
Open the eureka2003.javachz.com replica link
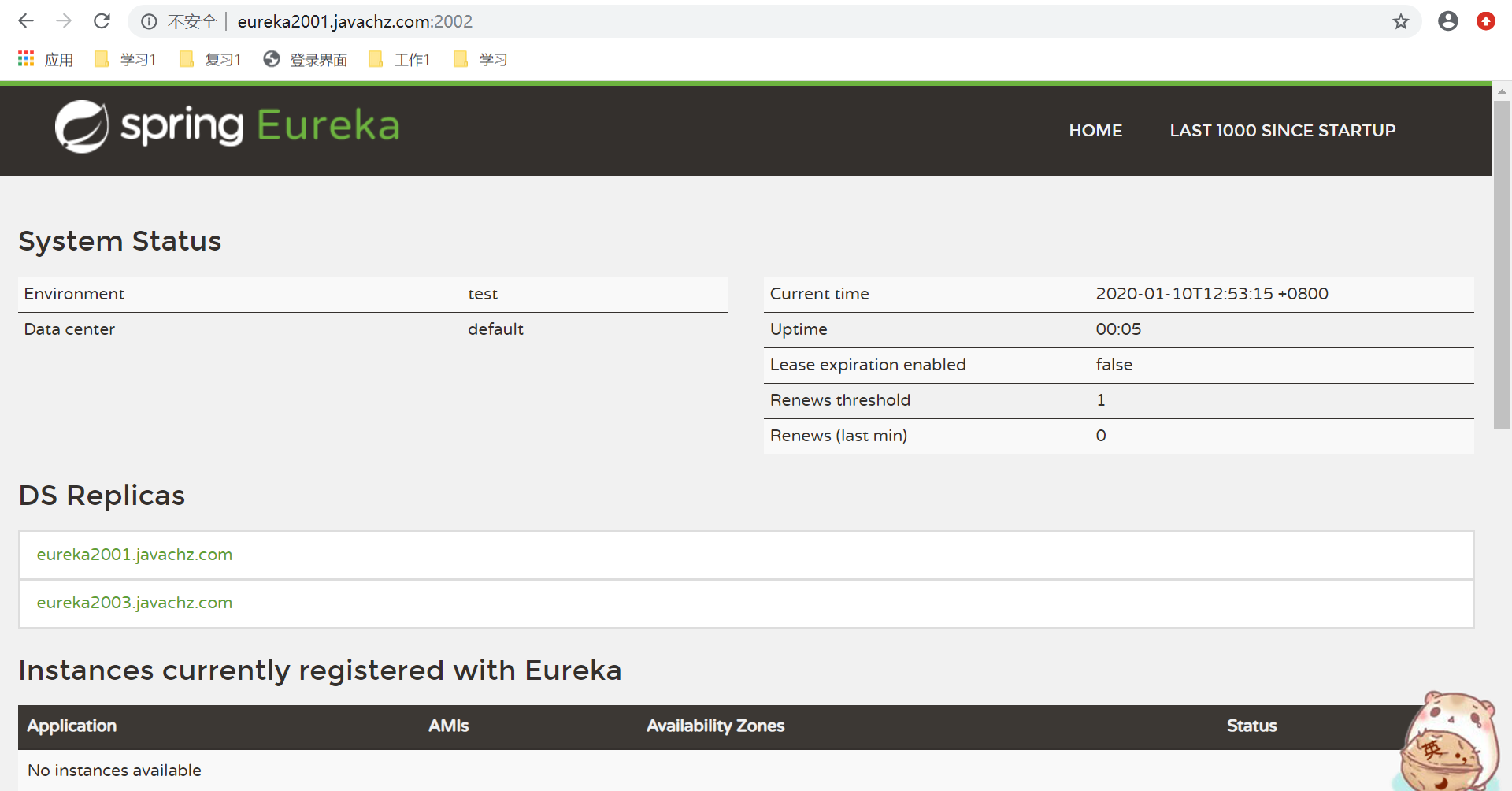click(x=135, y=603)
